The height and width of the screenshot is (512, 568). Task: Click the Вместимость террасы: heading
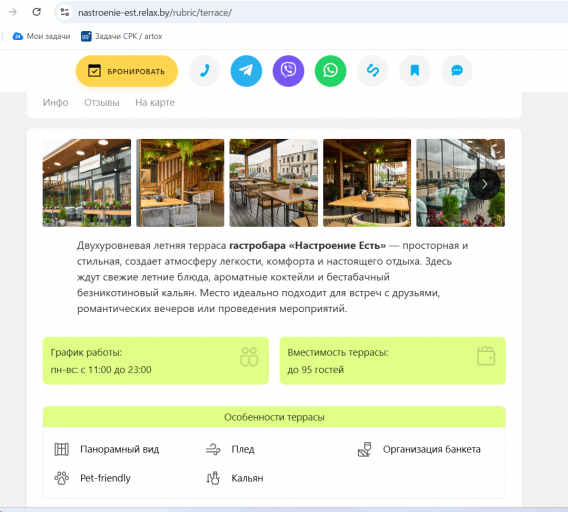pos(338,352)
